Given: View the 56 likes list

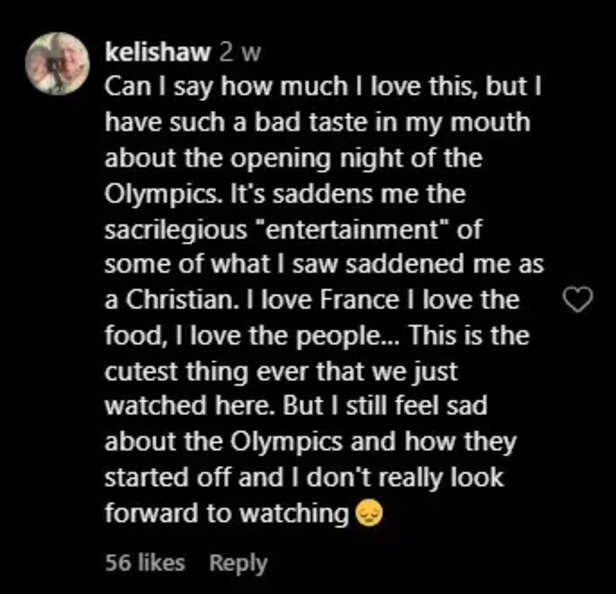Looking at the screenshot, I should click(x=145, y=562).
